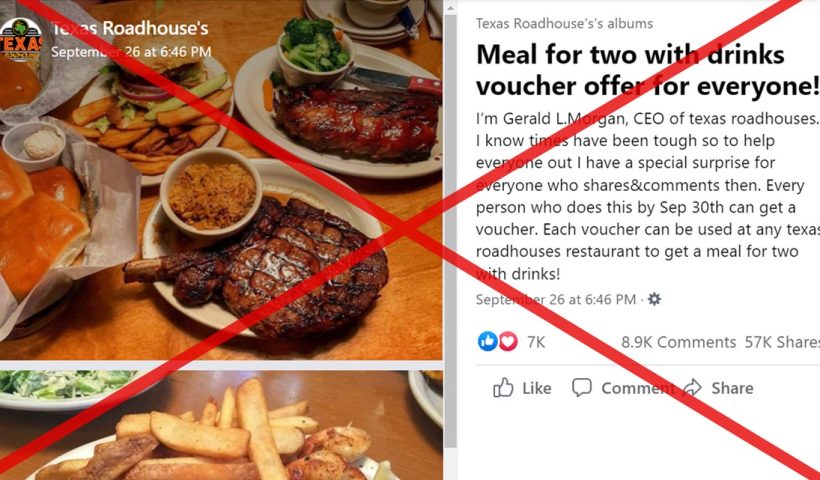Select the Comment button label
This screenshot has width=820, height=480.
pos(638,388)
